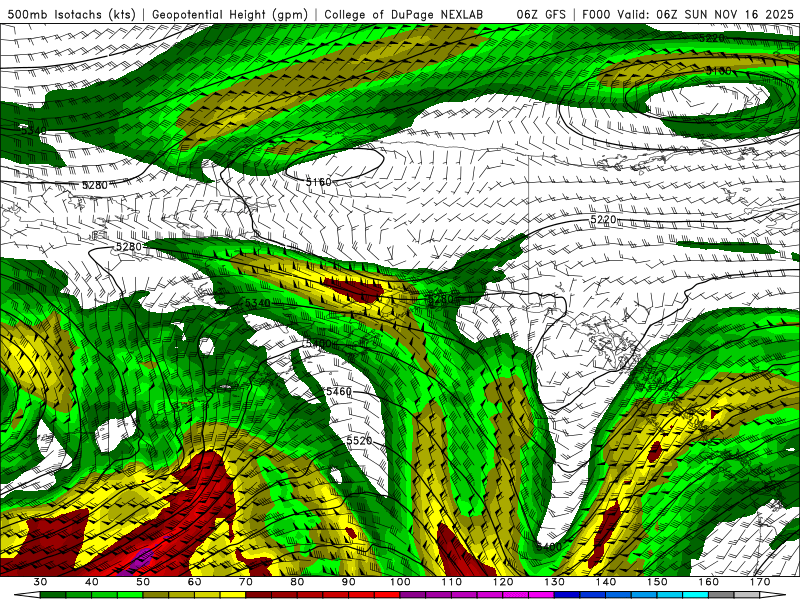This screenshot has width=800, height=600.
Task: Click the "College of DuPage NEXLAB" label
Action: point(404,14)
